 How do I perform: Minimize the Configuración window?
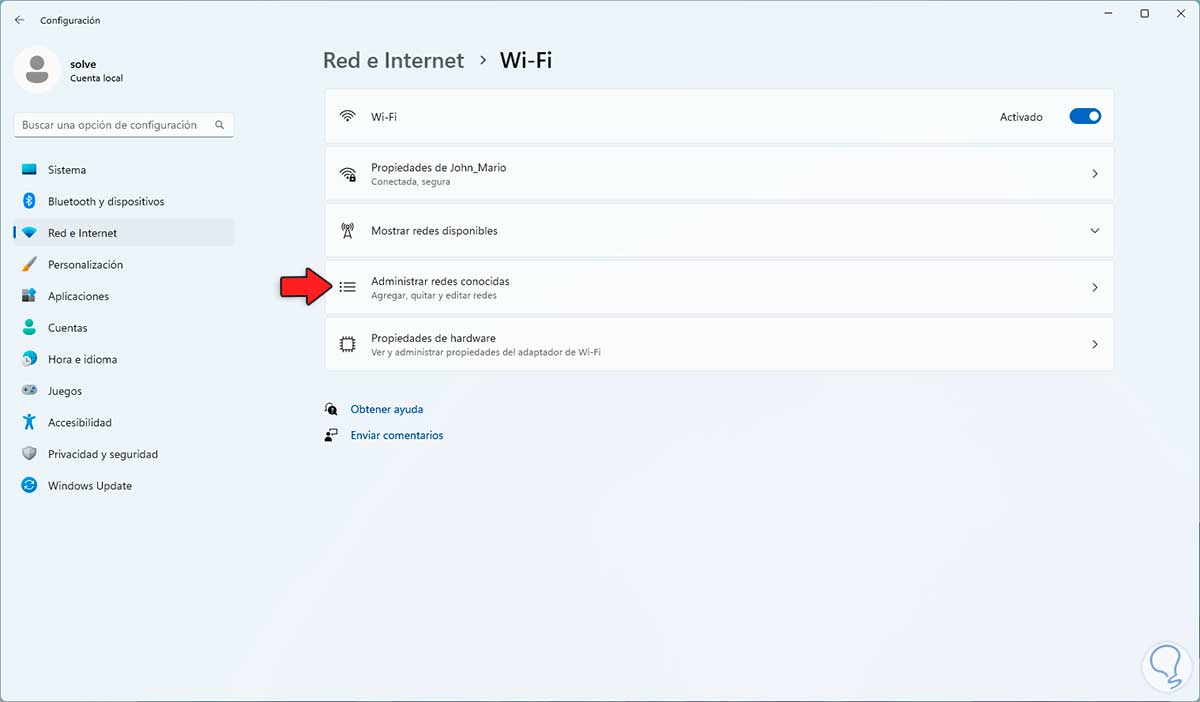tap(1109, 14)
